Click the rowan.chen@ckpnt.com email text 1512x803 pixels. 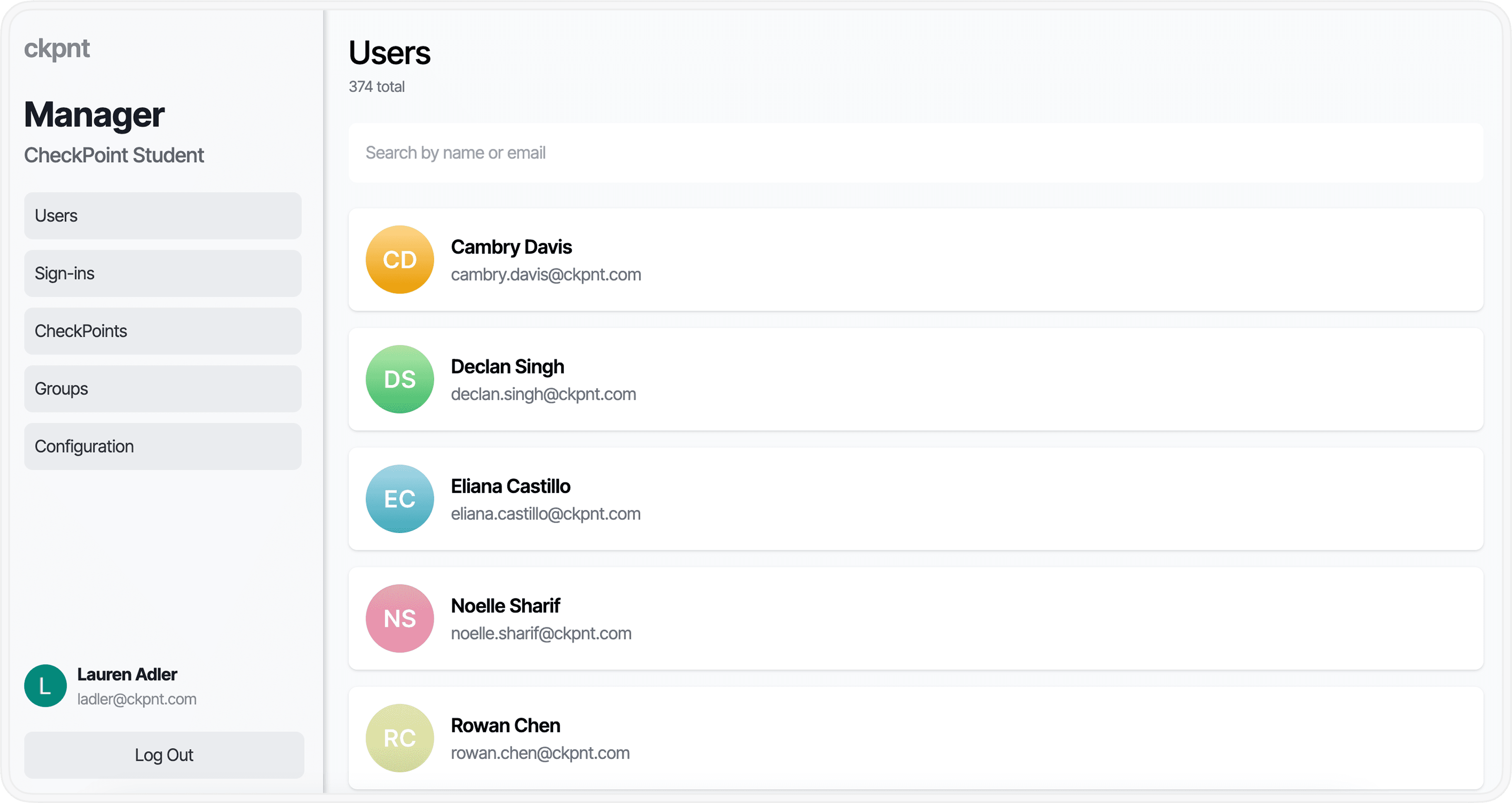pyautogui.click(x=540, y=753)
